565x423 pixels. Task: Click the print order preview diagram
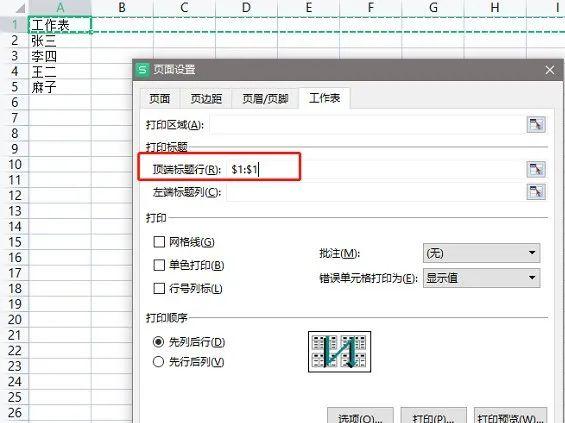click(x=339, y=352)
